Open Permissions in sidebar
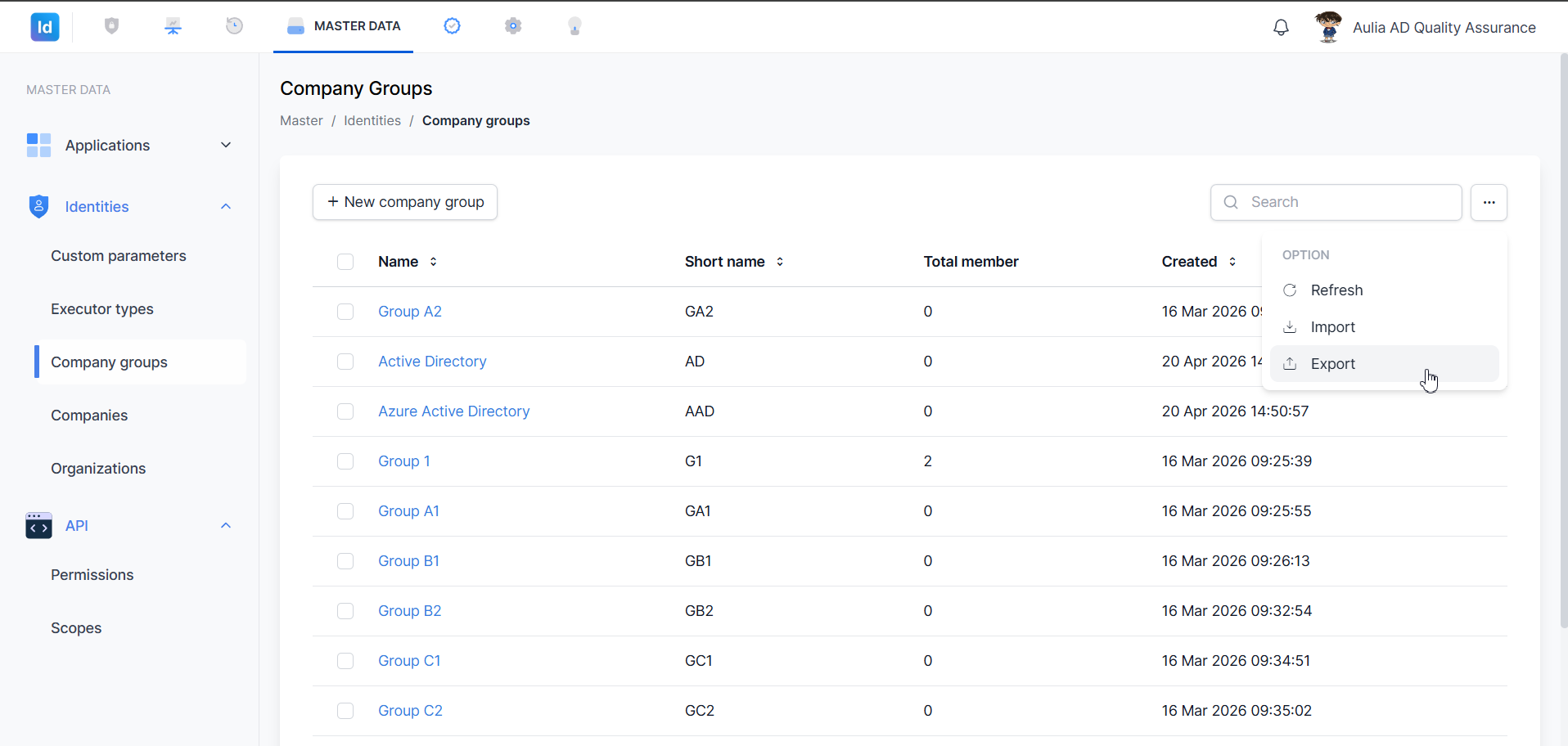Viewport: 1568px width, 746px height. click(x=92, y=575)
